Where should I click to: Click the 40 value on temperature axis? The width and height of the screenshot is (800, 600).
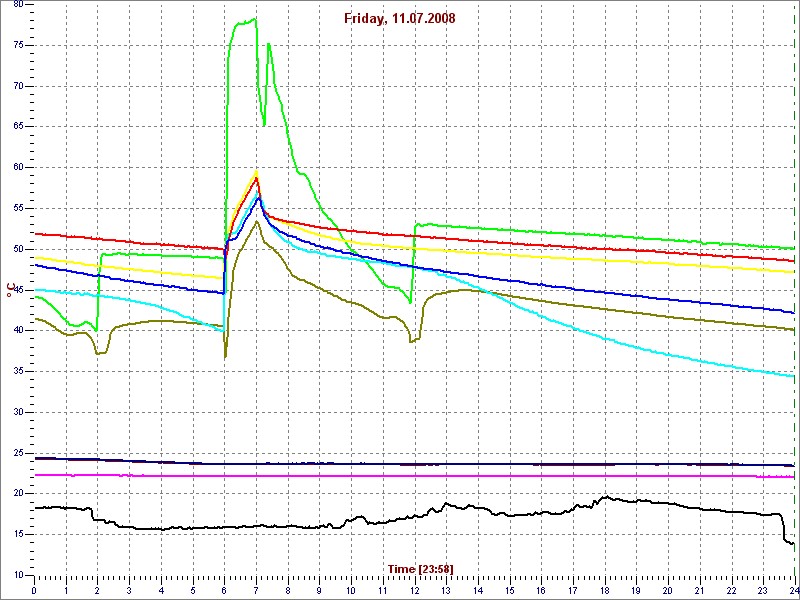pyautogui.click(x=18, y=331)
